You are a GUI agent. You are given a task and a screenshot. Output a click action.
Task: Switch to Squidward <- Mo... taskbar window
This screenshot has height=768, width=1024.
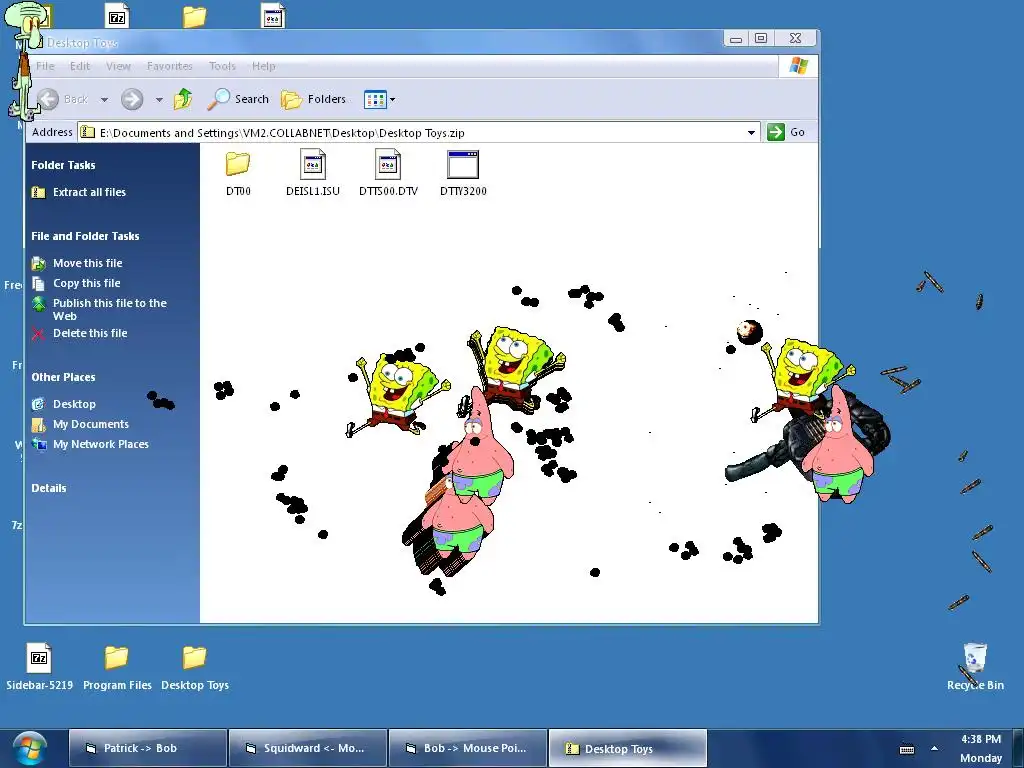click(x=308, y=748)
